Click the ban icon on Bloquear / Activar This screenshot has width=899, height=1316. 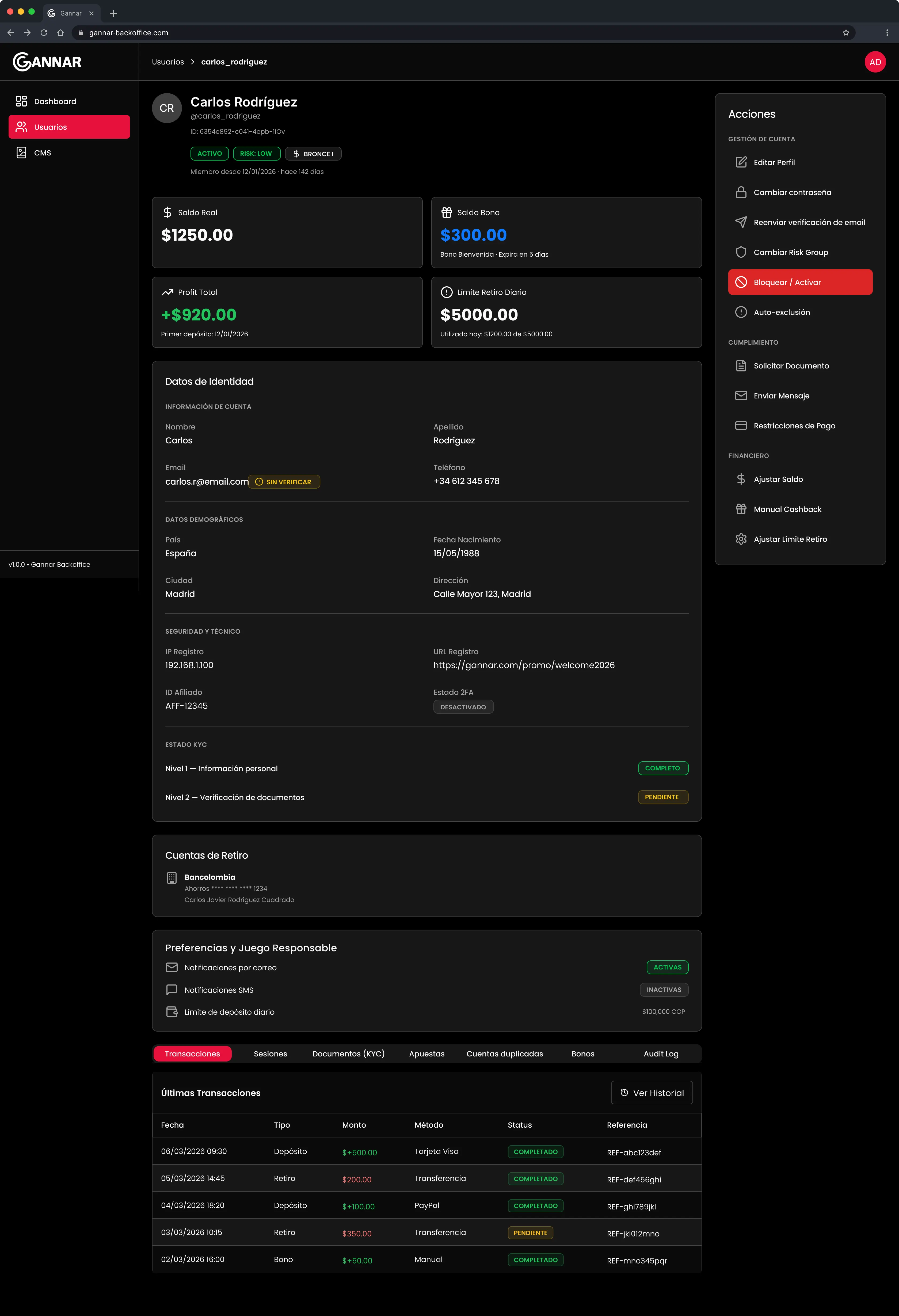click(741, 283)
